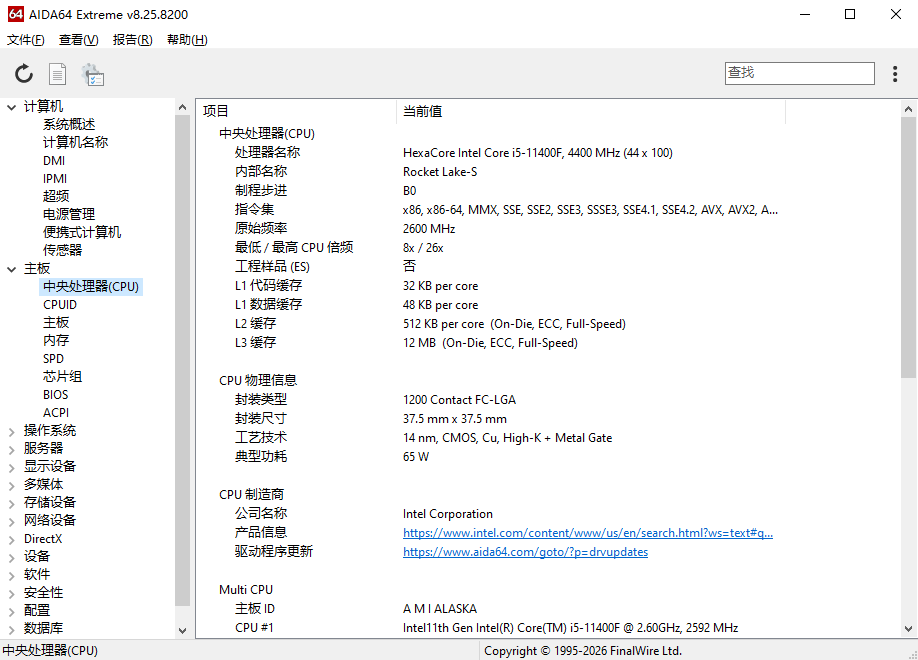918x660 pixels.
Task: Expand the 存储设备 node
Action: pos(11,504)
